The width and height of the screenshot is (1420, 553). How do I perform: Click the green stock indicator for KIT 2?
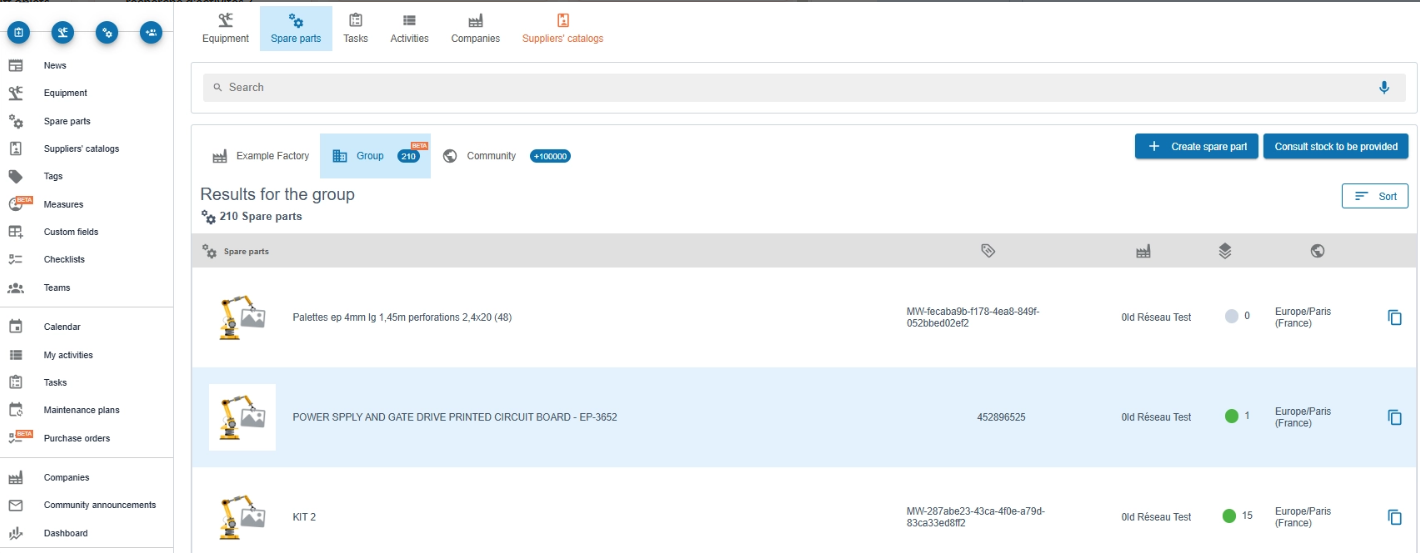tap(1229, 516)
